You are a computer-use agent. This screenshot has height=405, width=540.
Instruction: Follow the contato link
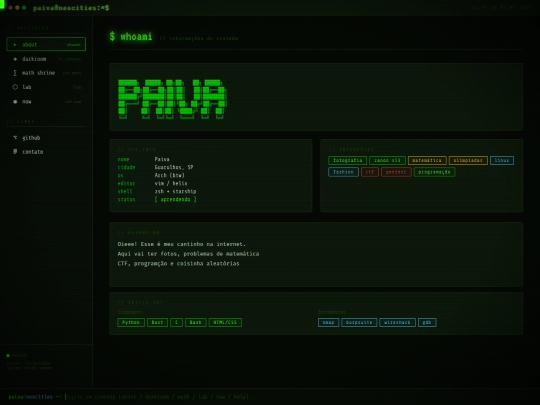tap(46, 152)
